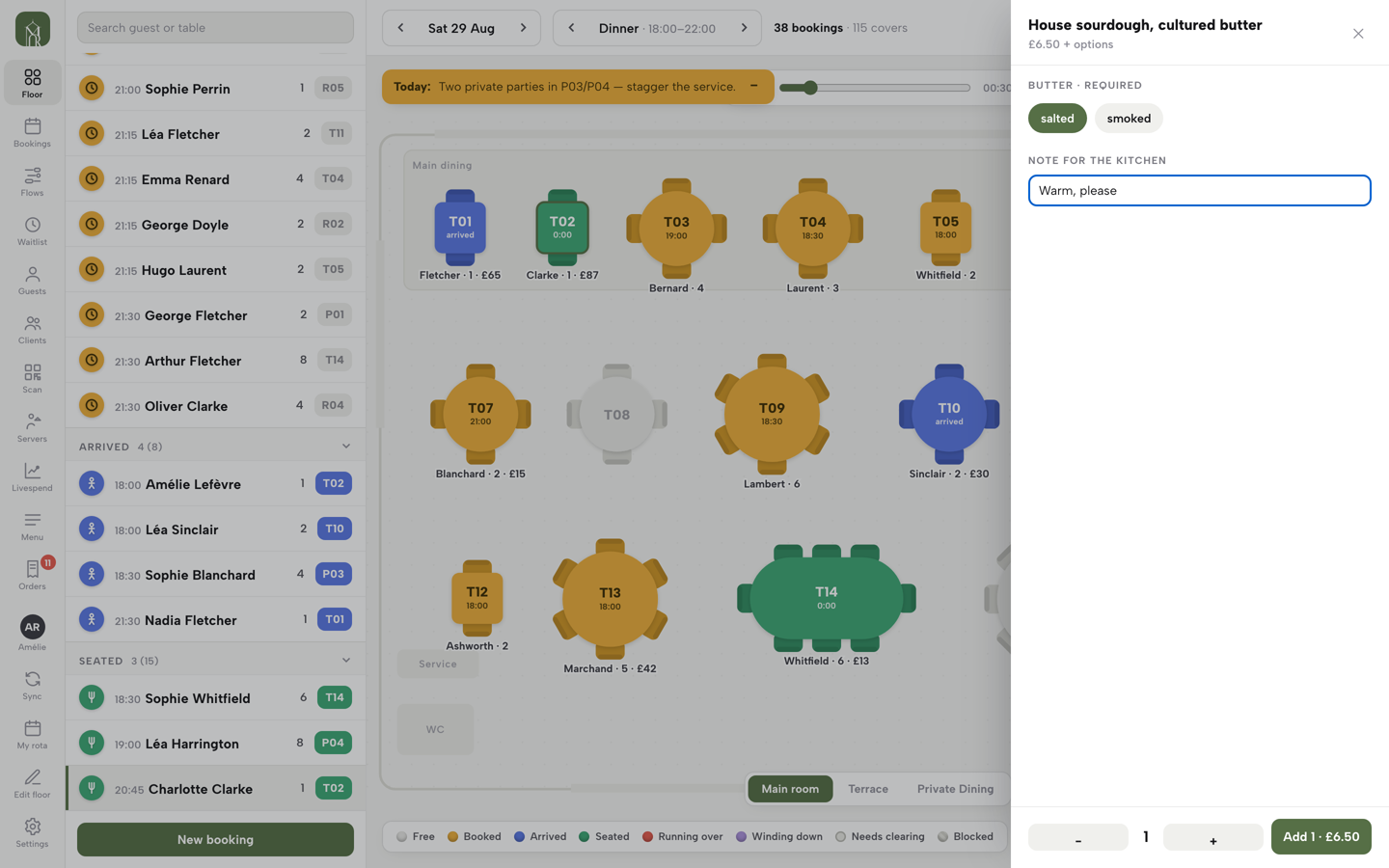This screenshot has height=868, width=1389.
Task: Click the New booking button
Action: [x=215, y=839]
